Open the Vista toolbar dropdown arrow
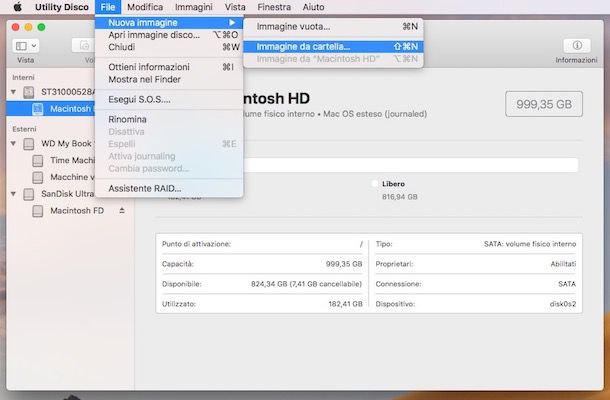 (x=34, y=46)
